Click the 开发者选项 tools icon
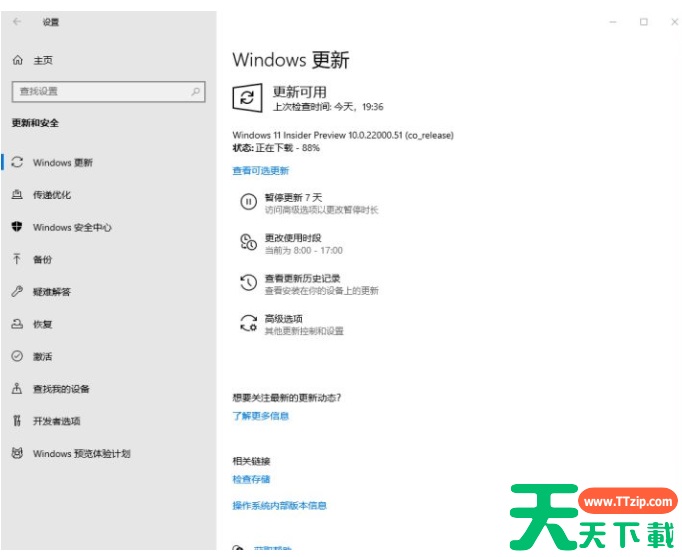Screen dimensions: 682x557 click(17, 420)
